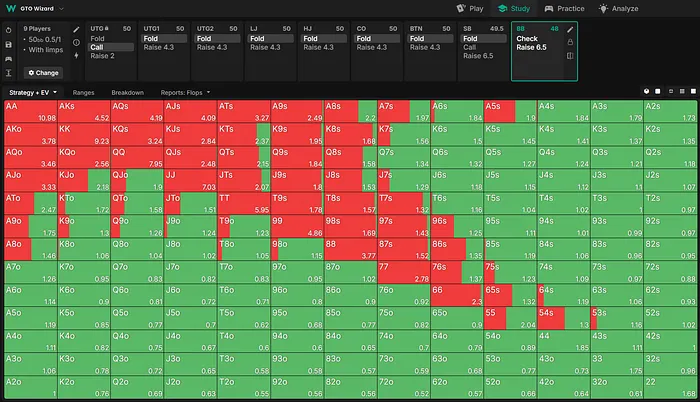This screenshot has width=700, height=402.
Task: Click the reset icon in left sidebar
Action: coord(9,30)
